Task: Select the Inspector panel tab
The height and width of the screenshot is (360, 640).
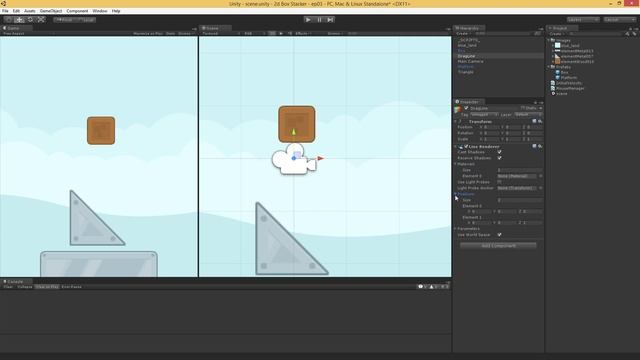Action: (469, 102)
